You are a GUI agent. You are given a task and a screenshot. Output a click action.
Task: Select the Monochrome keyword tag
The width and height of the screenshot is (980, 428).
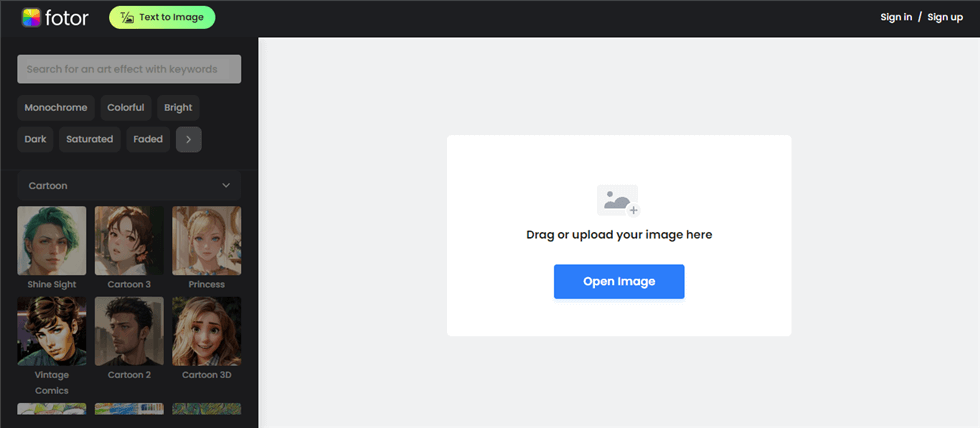(56, 107)
